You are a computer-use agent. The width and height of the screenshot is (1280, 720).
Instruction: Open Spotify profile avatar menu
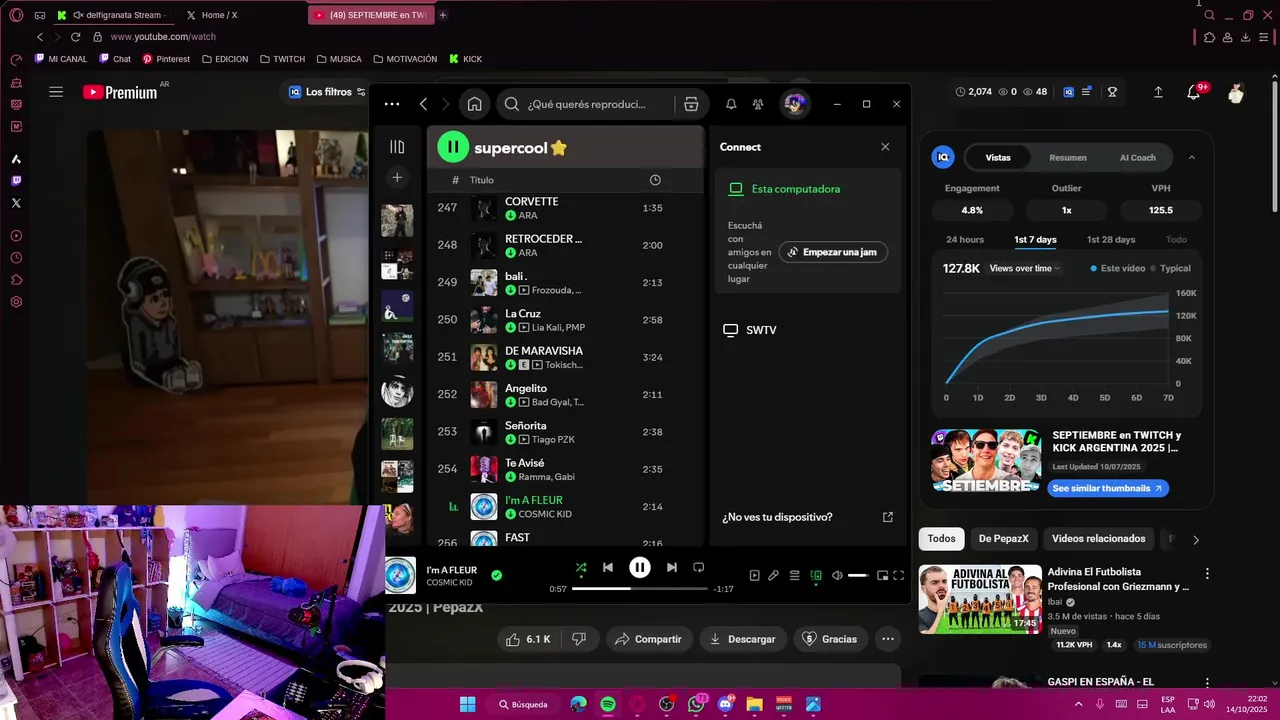click(x=794, y=104)
